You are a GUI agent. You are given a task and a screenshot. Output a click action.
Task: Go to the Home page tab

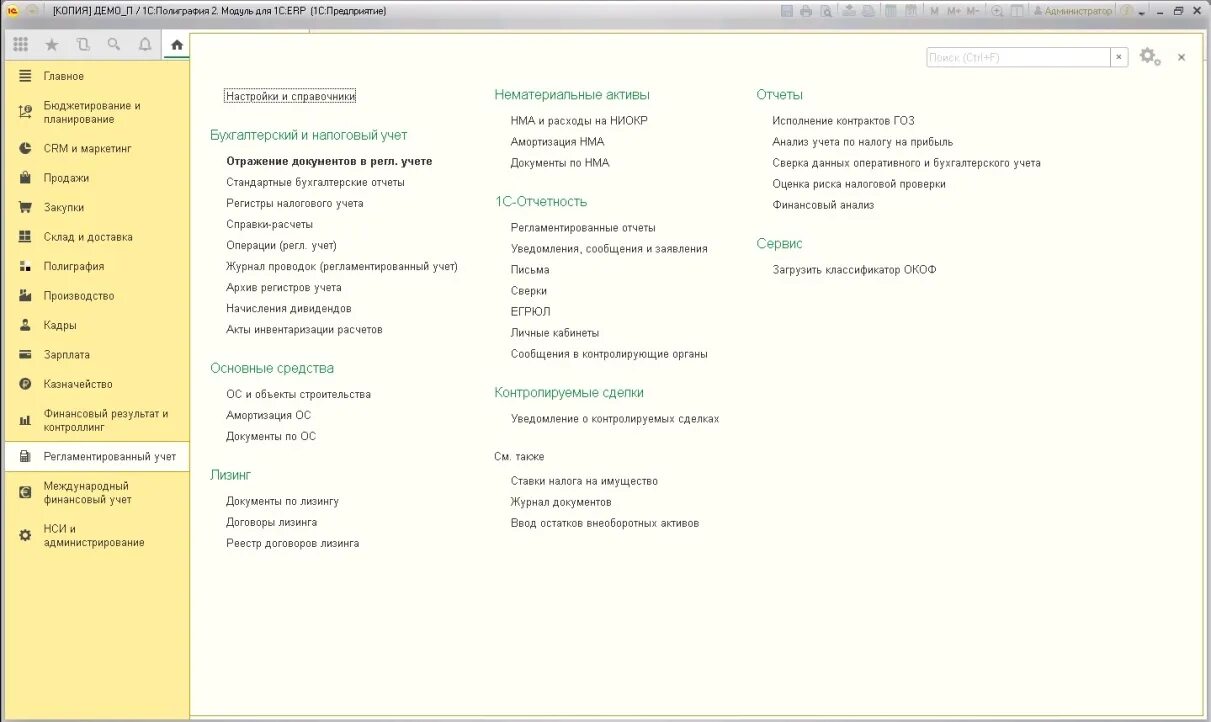(x=177, y=45)
